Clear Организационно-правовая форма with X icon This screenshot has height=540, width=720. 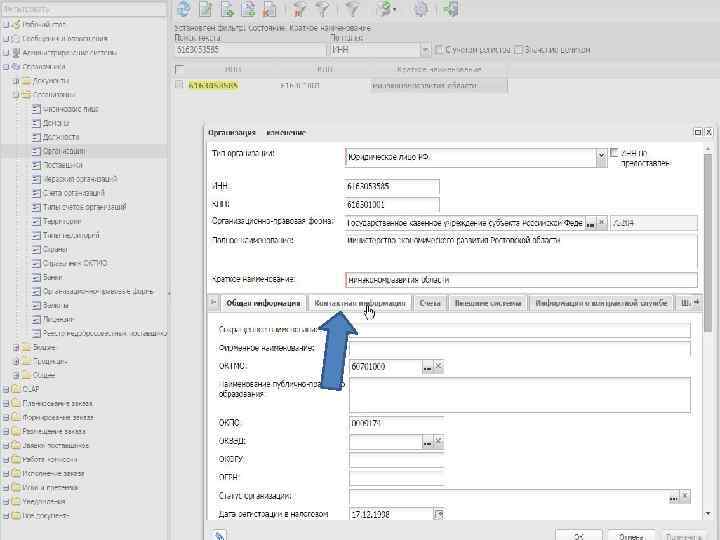(x=602, y=223)
